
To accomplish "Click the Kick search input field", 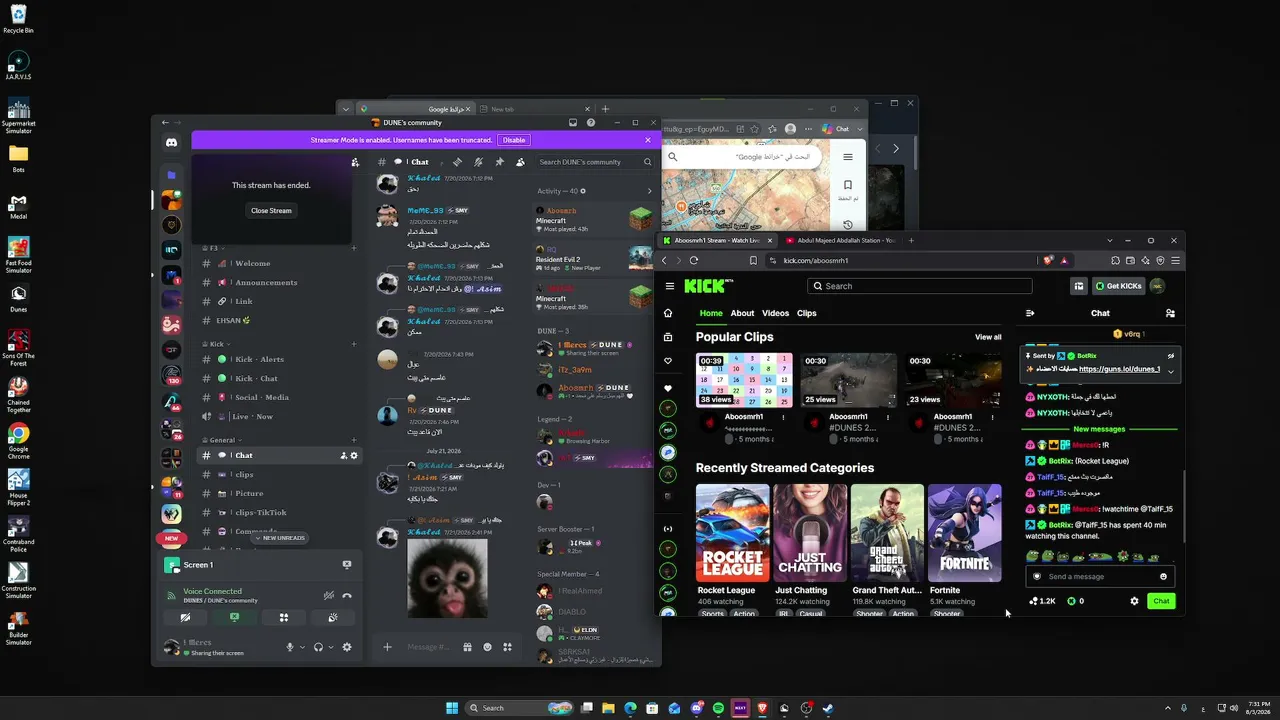I will coord(920,286).
